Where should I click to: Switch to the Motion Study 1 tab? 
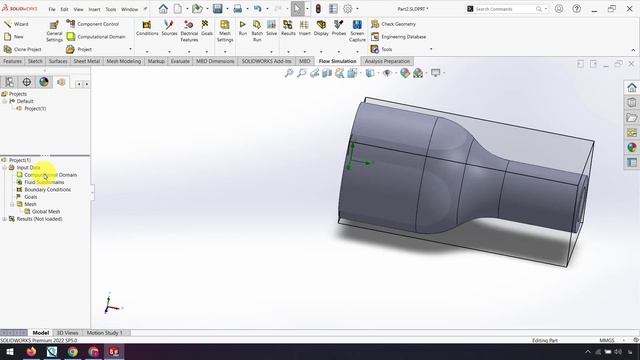click(104, 333)
